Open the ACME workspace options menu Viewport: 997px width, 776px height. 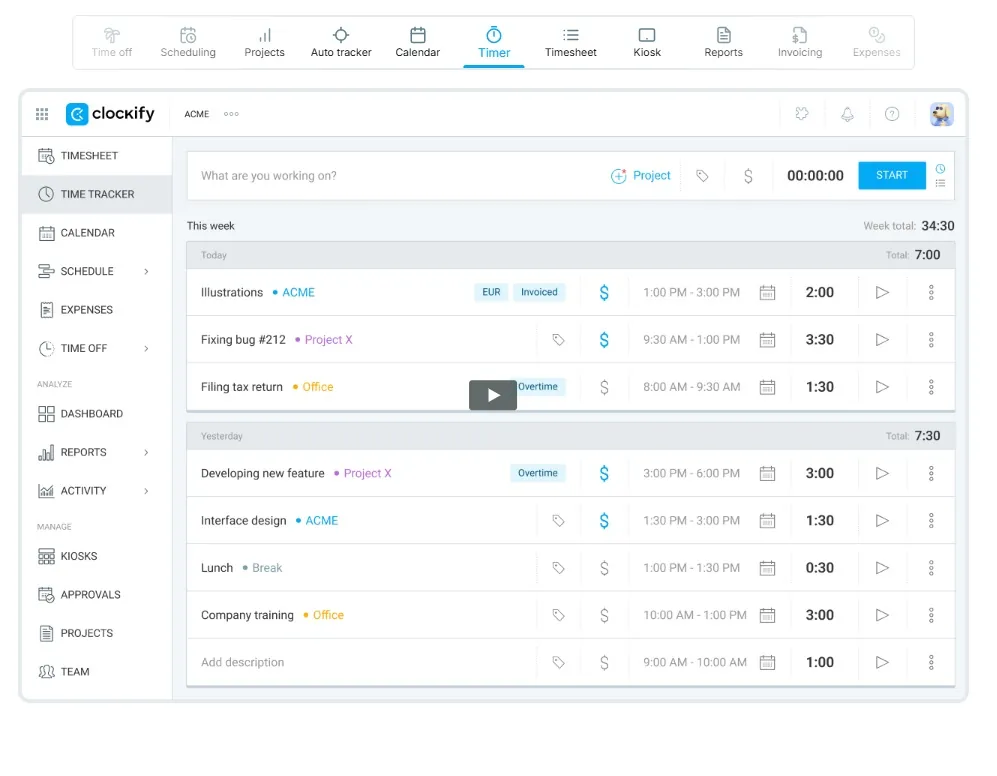coord(231,114)
